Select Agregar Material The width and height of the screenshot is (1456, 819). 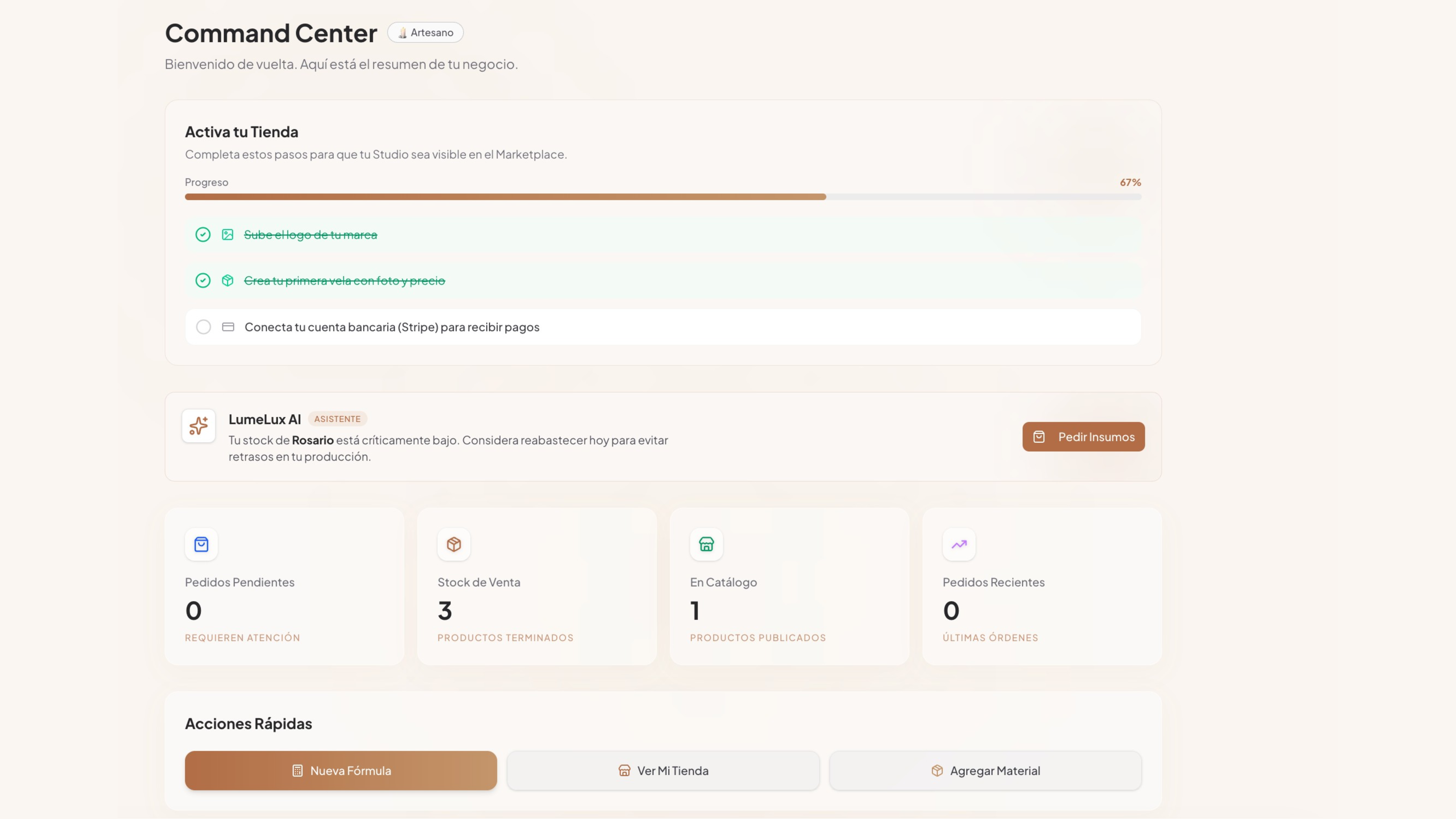(x=985, y=770)
